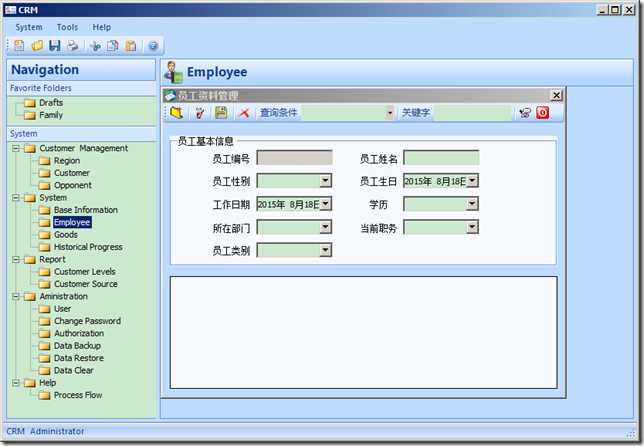Click the Help globe toolbar icon
Image resolution: width=644 pixels, height=446 pixels.
(153, 46)
